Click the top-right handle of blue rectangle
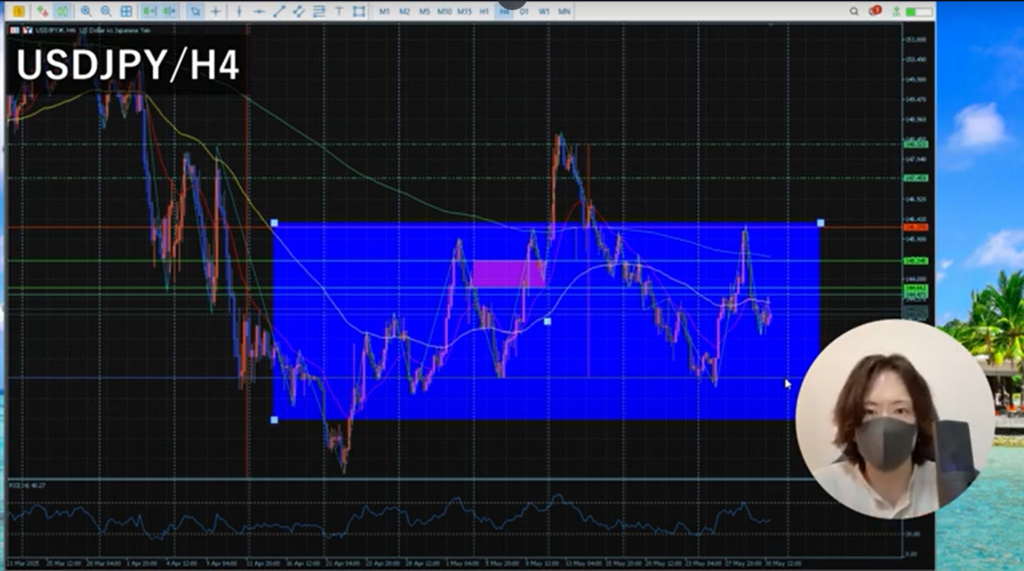The height and width of the screenshot is (571, 1024). [x=820, y=223]
